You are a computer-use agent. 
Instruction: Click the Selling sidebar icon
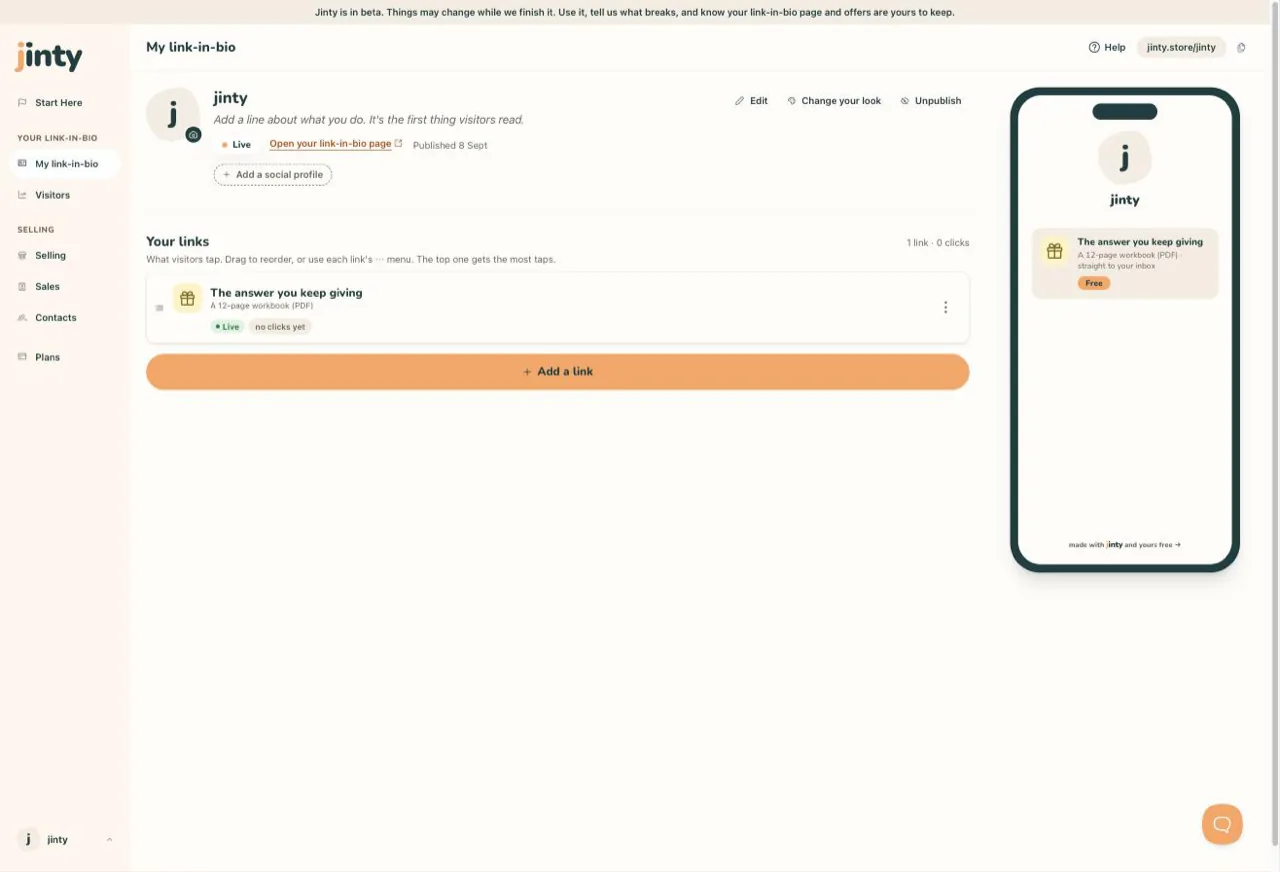(22, 255)
